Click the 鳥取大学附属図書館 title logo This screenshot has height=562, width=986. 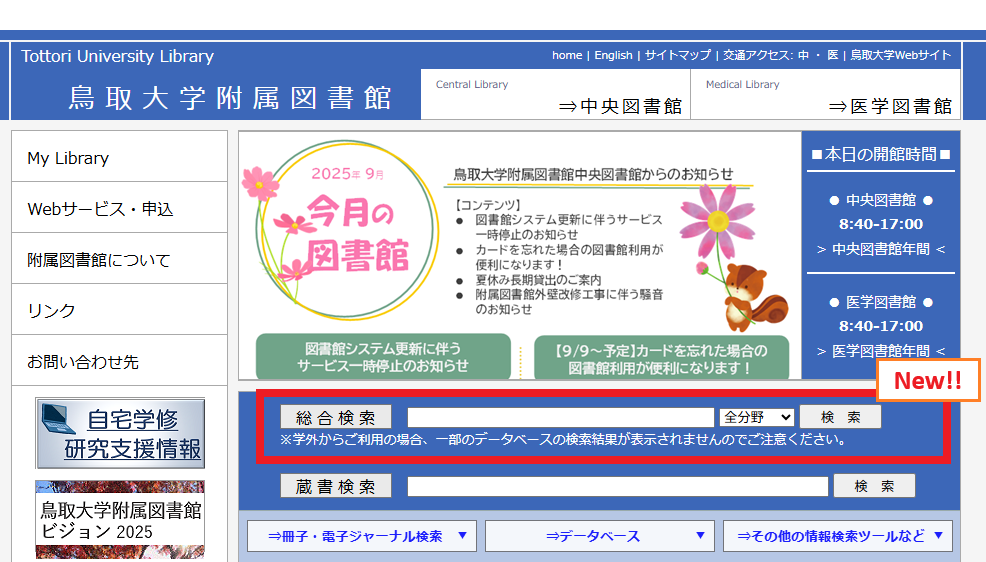click(230, 97)
